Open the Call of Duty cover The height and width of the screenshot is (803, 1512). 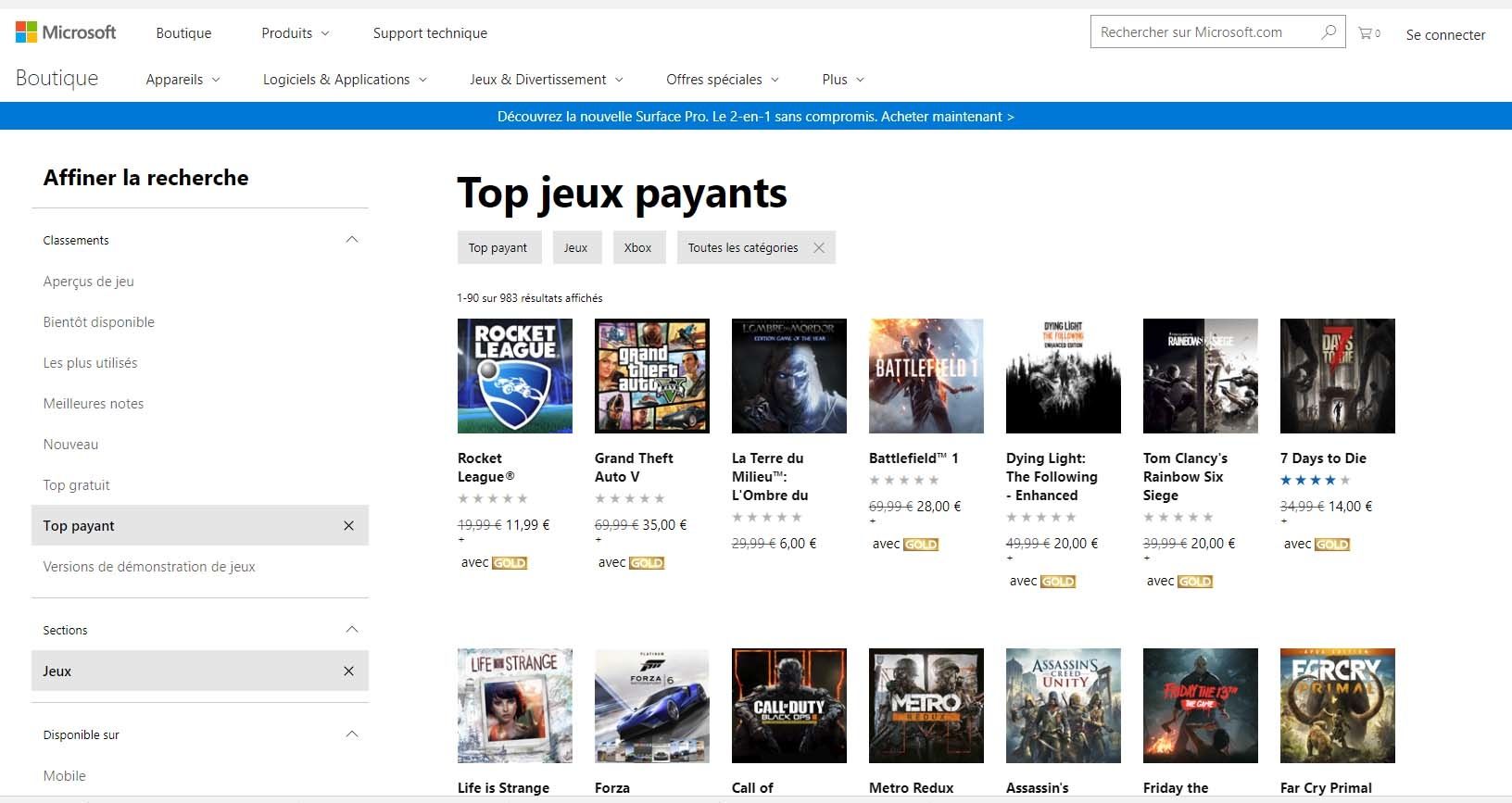[789, 706]
